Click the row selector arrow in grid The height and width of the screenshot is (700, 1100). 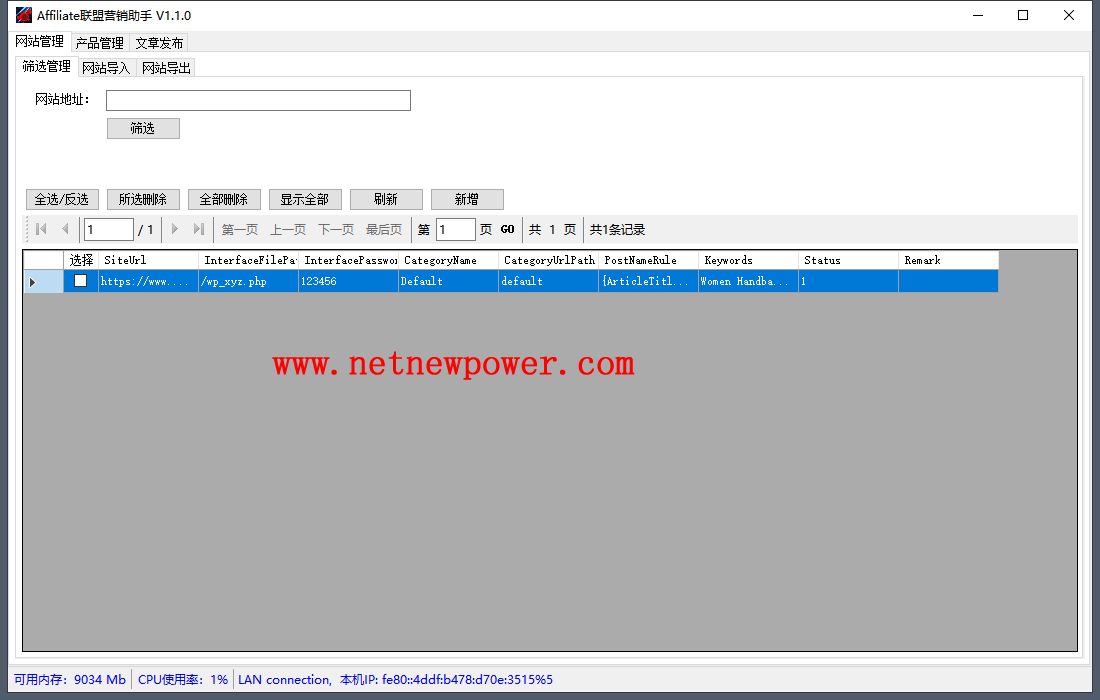(x=33, y=282)
